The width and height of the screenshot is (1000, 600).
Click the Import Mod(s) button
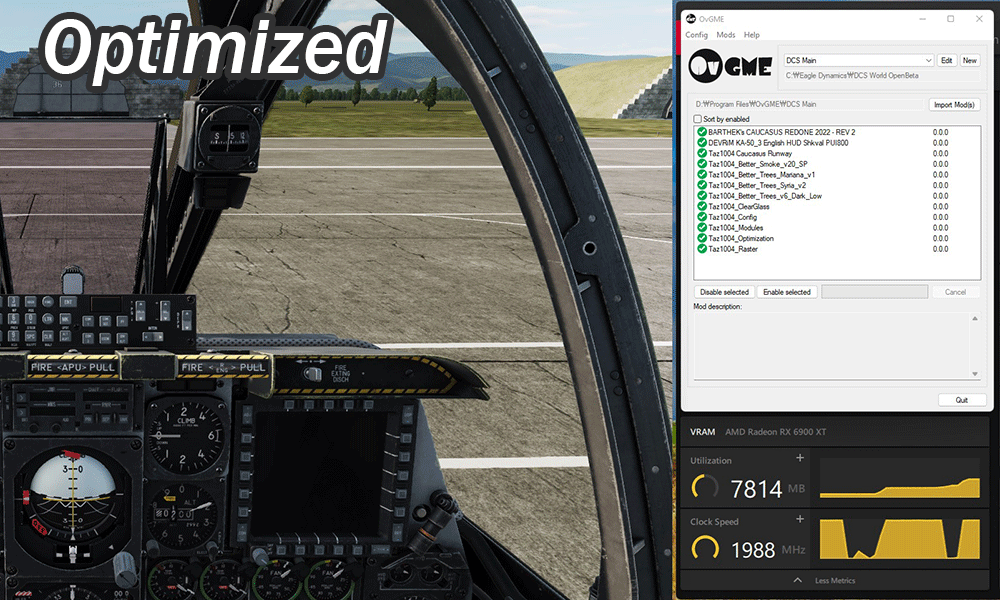pos(954,105)
